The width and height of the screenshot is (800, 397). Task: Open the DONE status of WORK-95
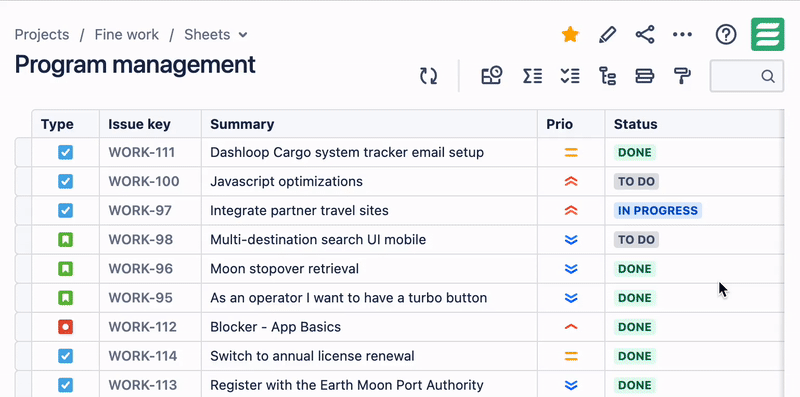click(635, 297)
